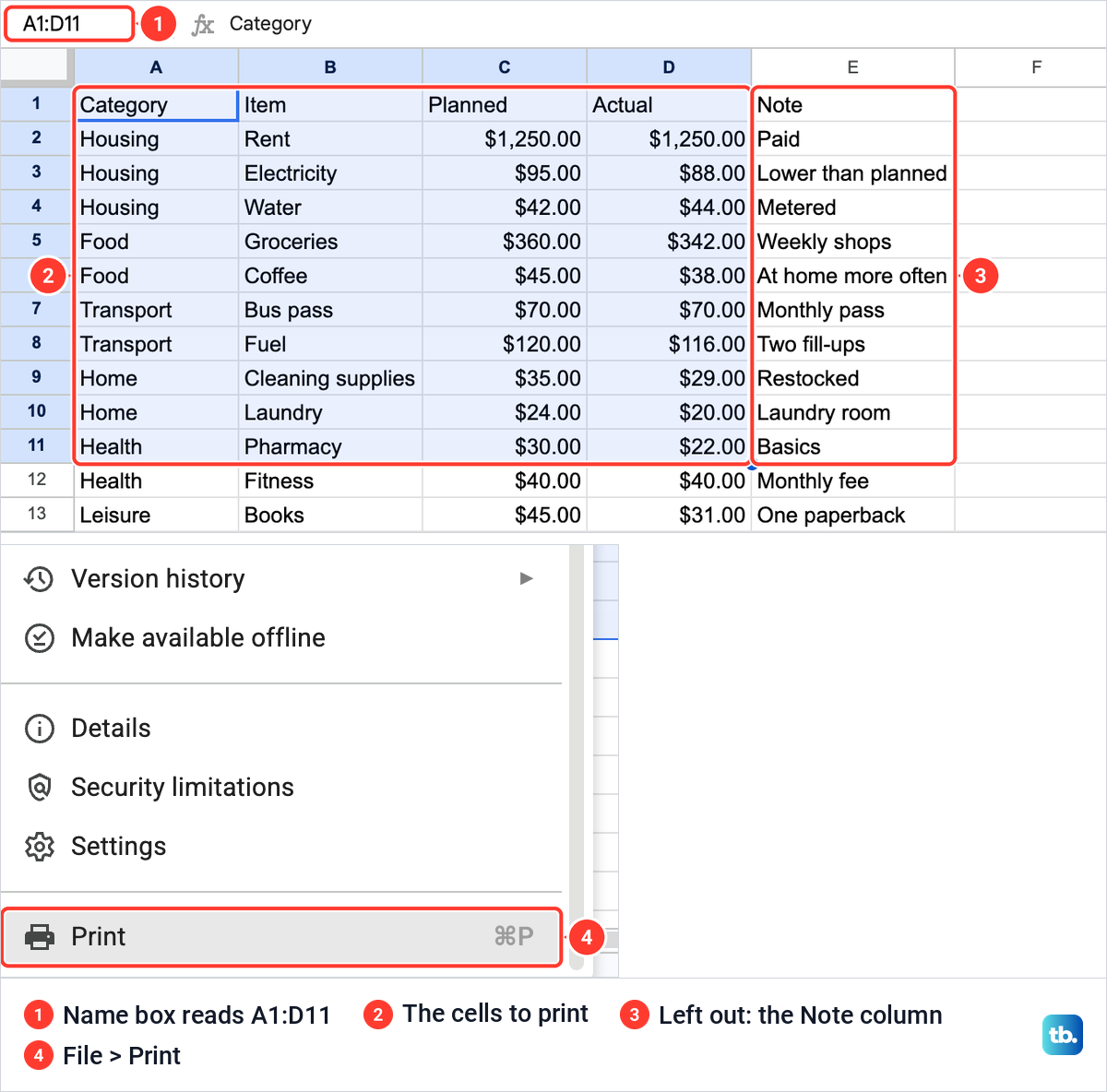Click the tb. logo badge
Image resolution: width=1107 pixels, height=1092 pixels.
click(x=1063, y=1034)
